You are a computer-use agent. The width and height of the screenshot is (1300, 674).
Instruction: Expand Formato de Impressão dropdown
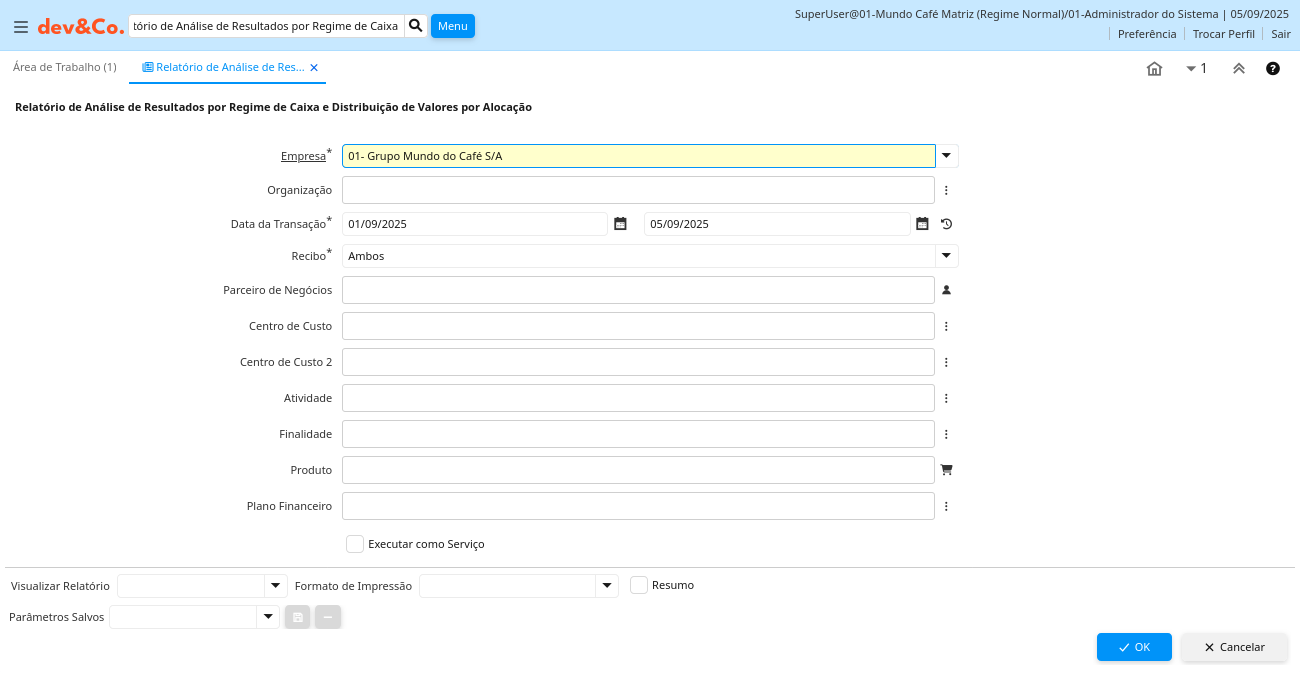tap(607, 586)
